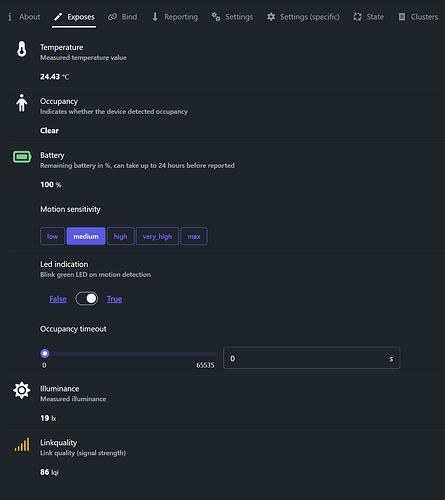
Task: Click the chain link Bind icon
Action: click(112, 17)
